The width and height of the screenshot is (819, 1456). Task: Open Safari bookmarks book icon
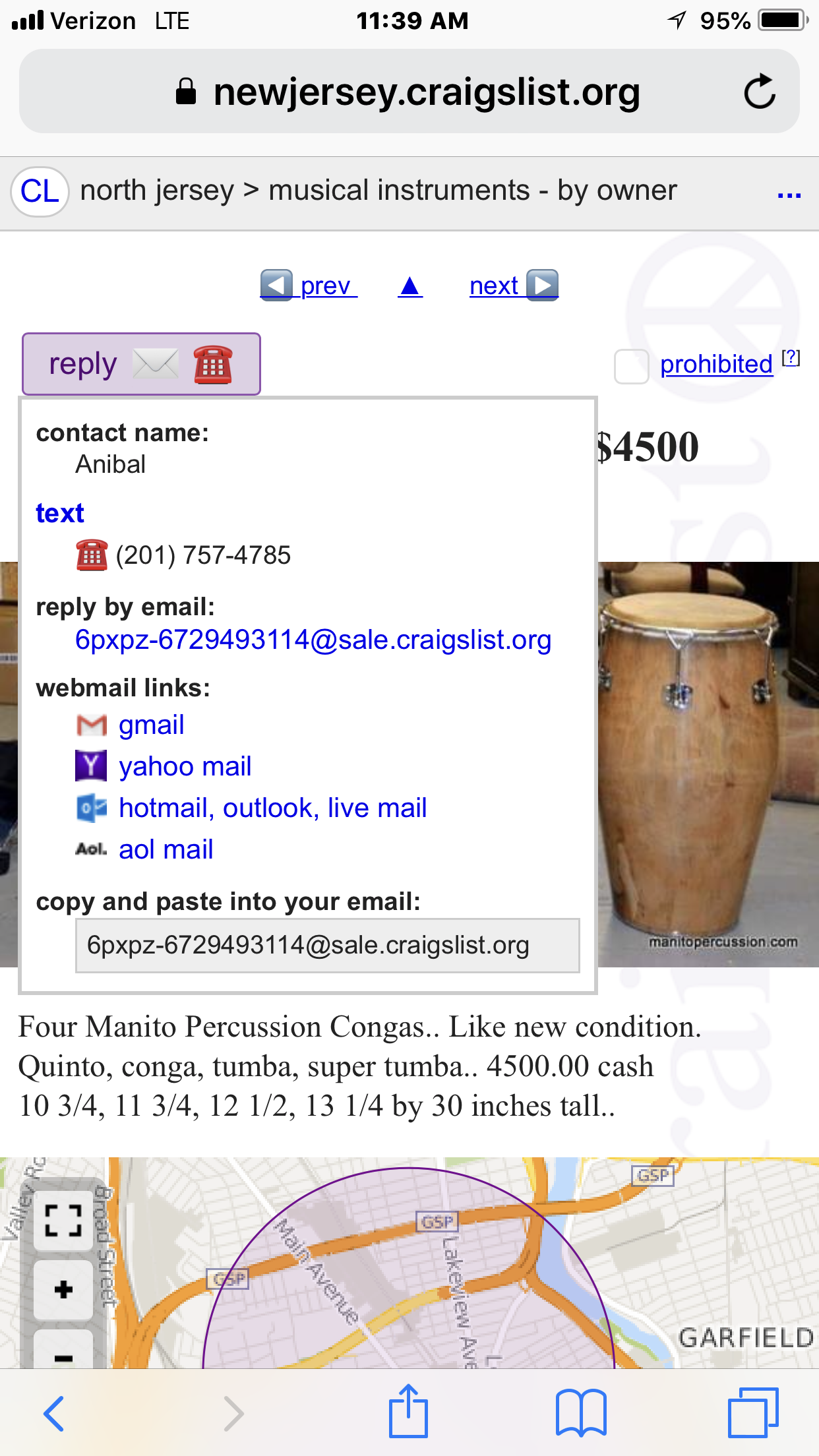click(x=581, y=1412)
